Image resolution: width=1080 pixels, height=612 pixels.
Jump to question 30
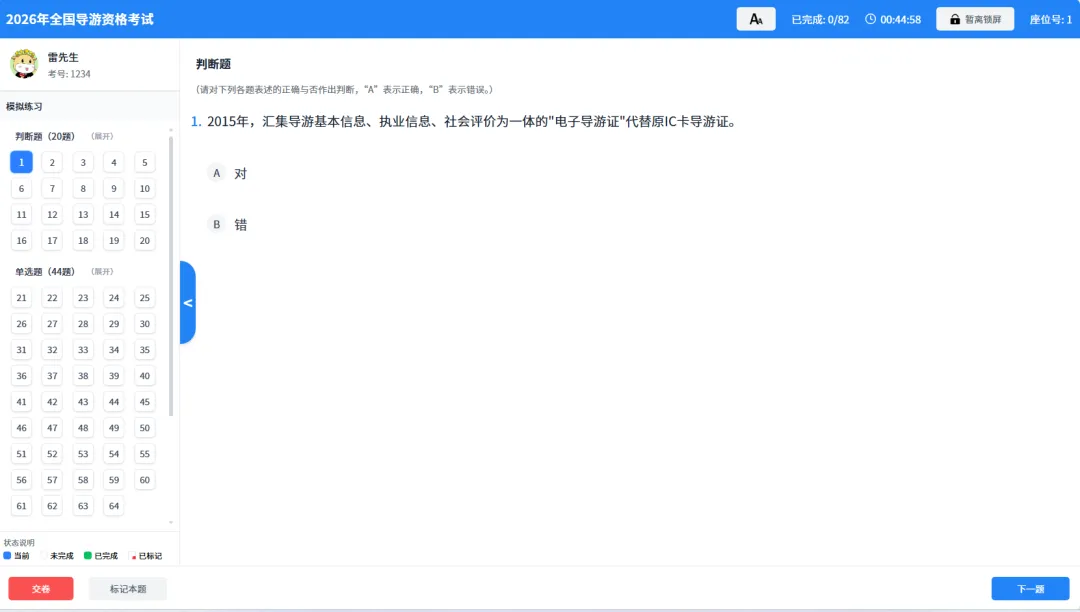point(145,324)
